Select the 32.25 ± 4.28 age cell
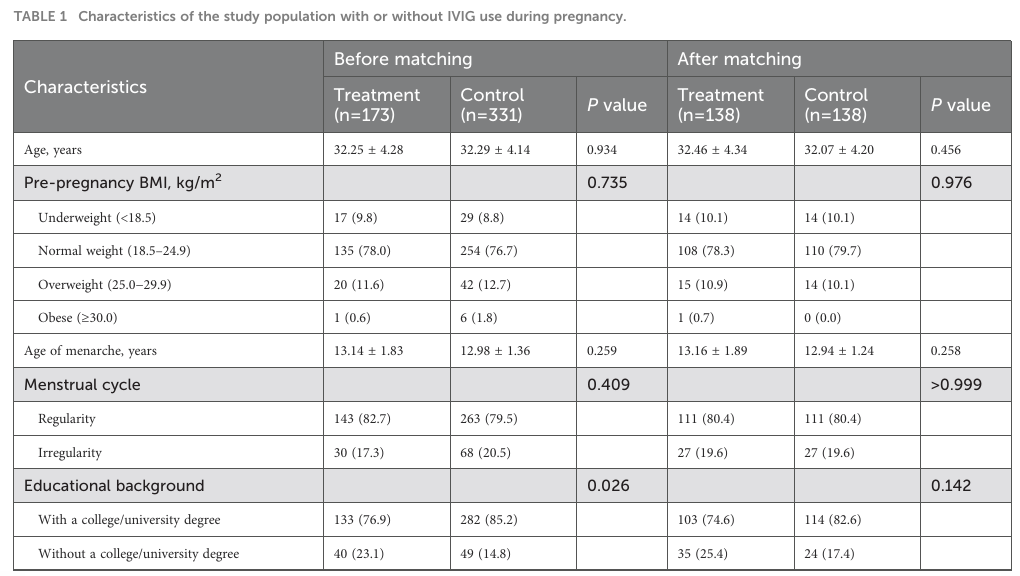The height and width of the screenshot is (576, 1020). tap(367, 150)
